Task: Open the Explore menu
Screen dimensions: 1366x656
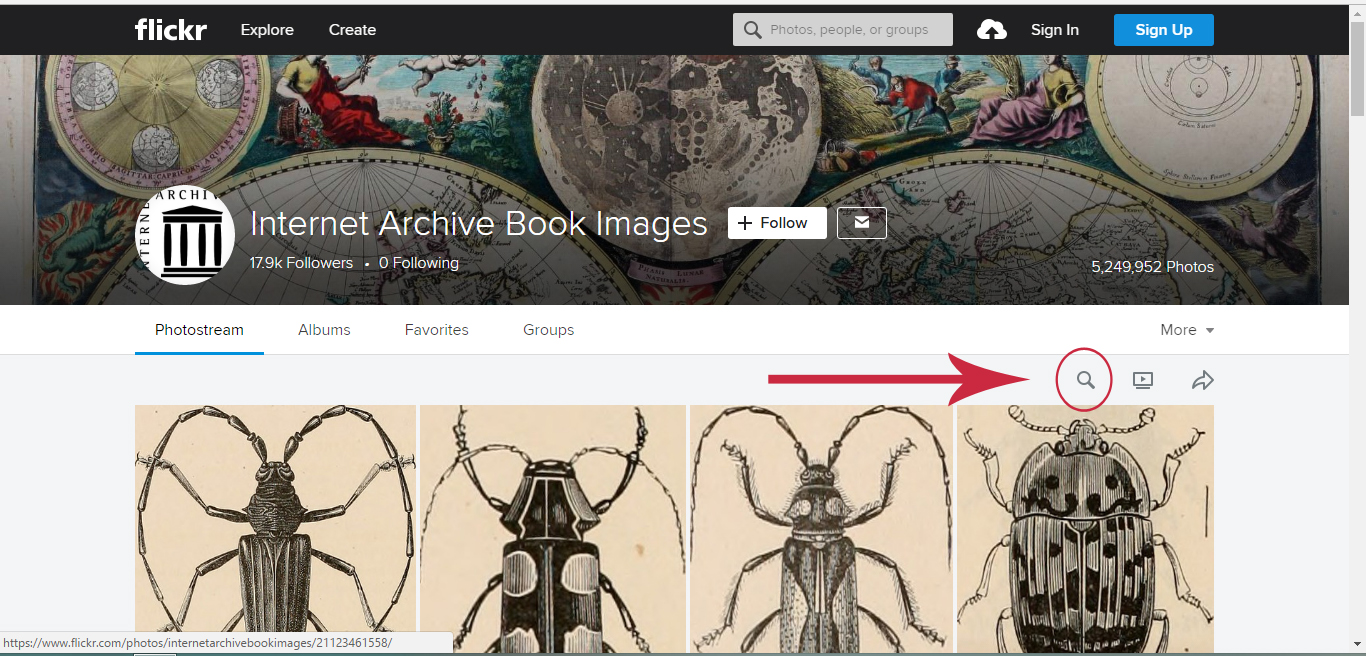Action: coord(266,29)
